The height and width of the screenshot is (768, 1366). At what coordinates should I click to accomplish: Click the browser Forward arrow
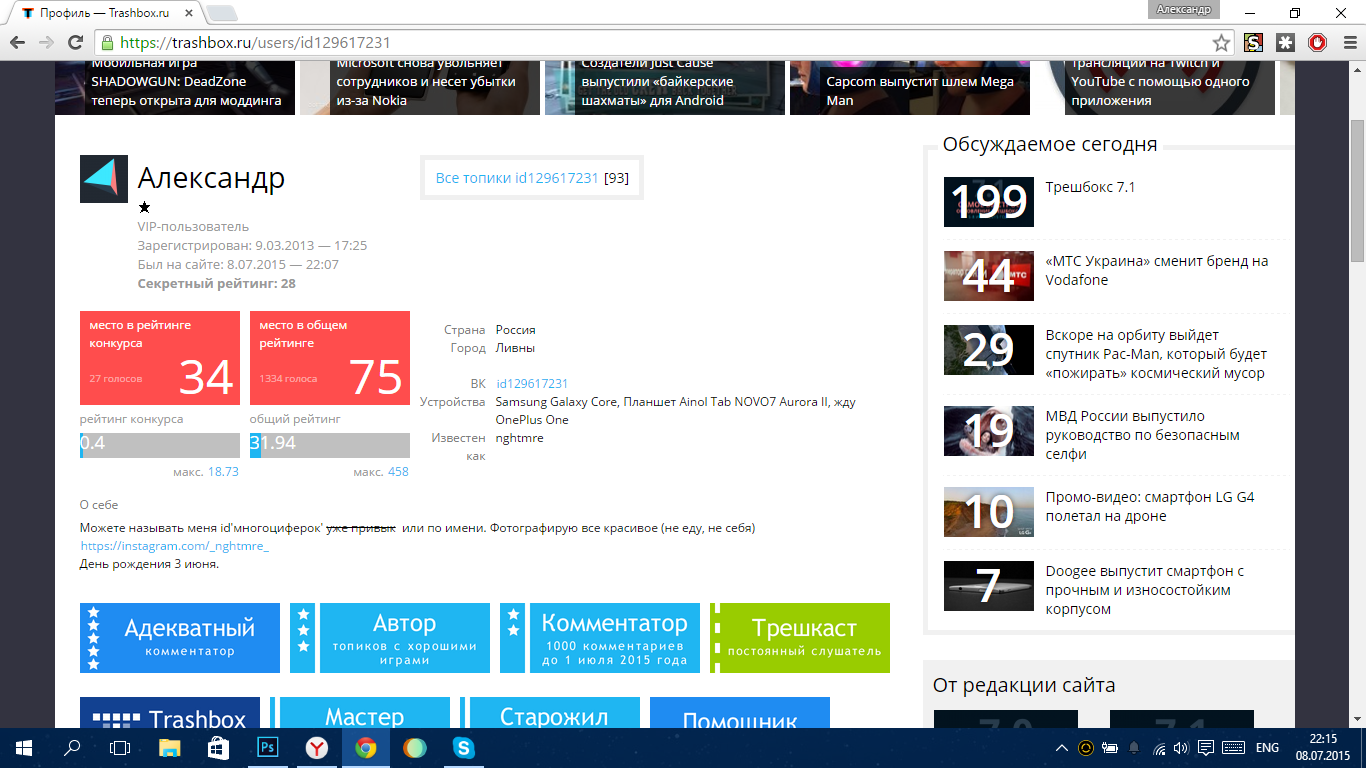[x=46, y=43]
